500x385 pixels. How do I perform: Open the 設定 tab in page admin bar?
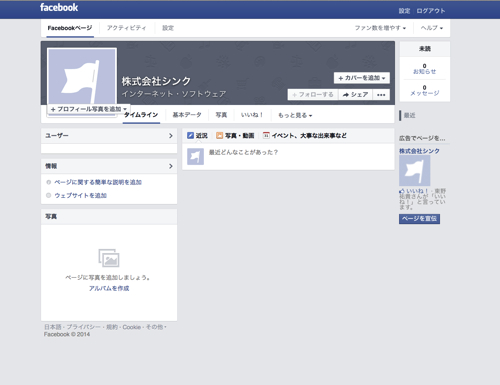coord(168,28)
